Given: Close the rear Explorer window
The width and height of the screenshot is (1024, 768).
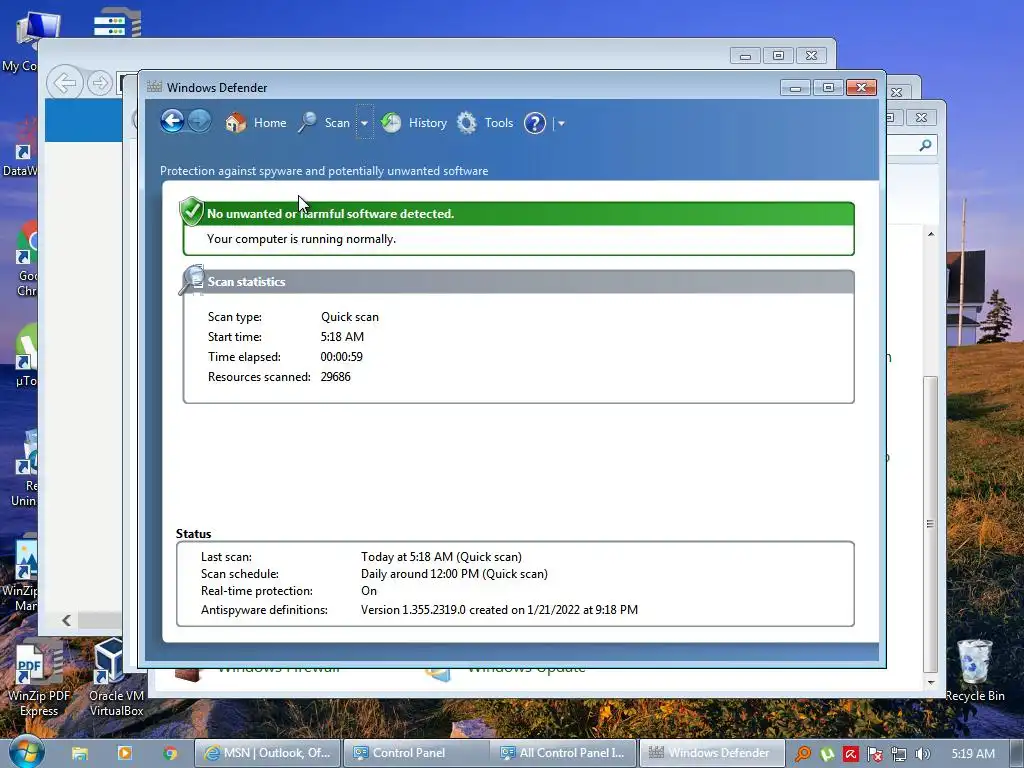Looking at the screenshot, I should coord(812,56).
